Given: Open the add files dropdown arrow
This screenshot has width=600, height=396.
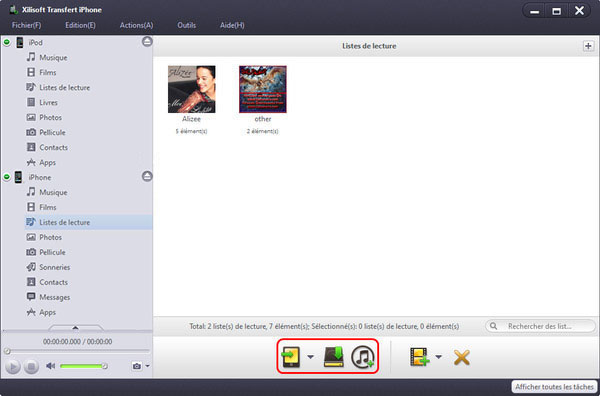Looking at the screenshot, I should tap(439, 357).
